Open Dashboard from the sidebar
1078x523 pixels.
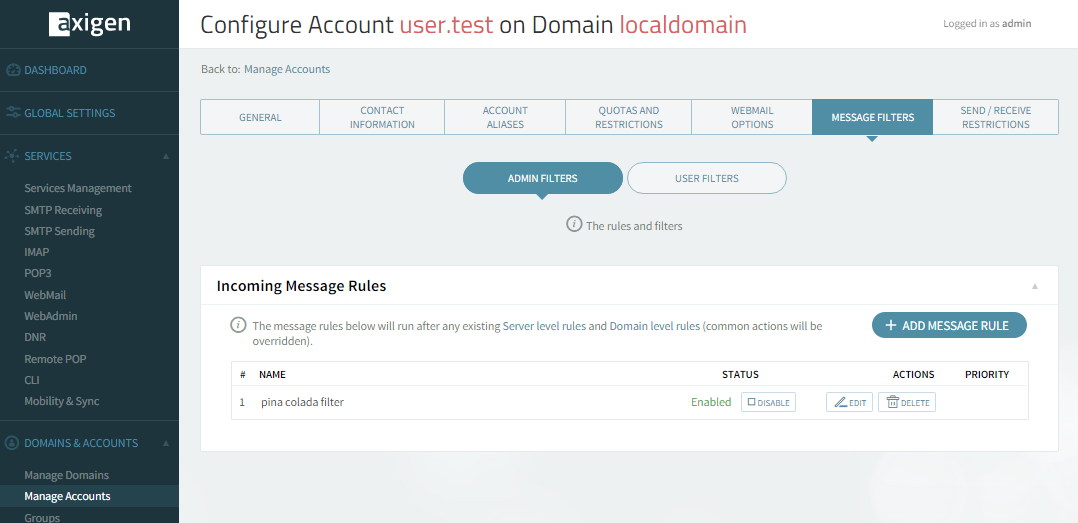coord(55,70)
